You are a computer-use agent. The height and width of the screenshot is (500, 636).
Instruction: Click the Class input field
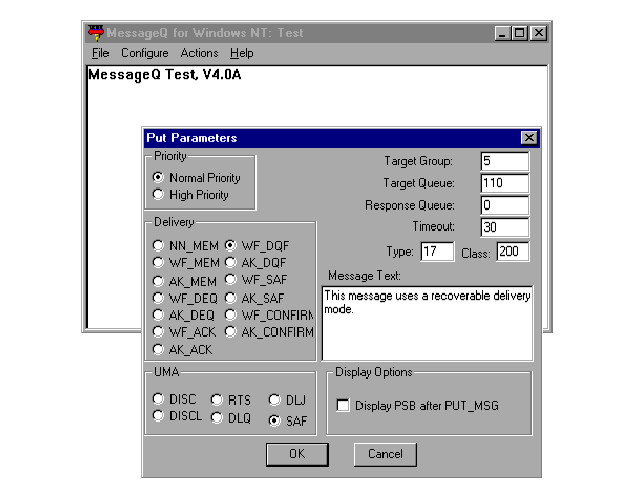pos(513,251)
